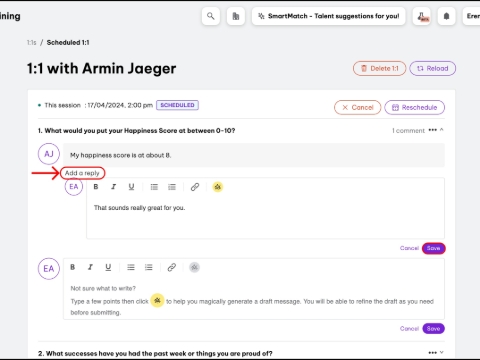Save the new comment

(x=434, y=329)
